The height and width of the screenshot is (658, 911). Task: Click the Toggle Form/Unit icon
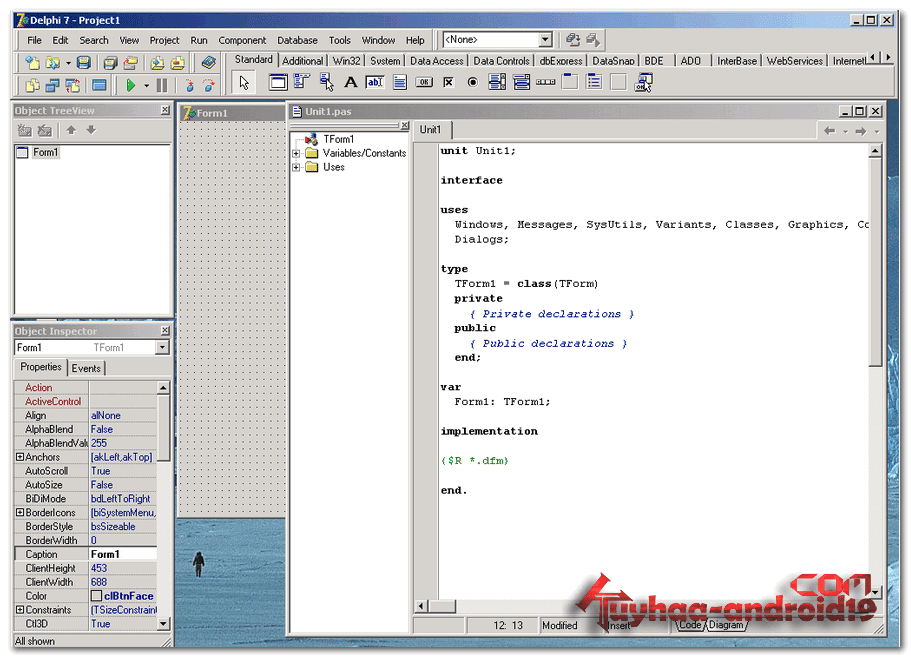(x=73, y=85)
